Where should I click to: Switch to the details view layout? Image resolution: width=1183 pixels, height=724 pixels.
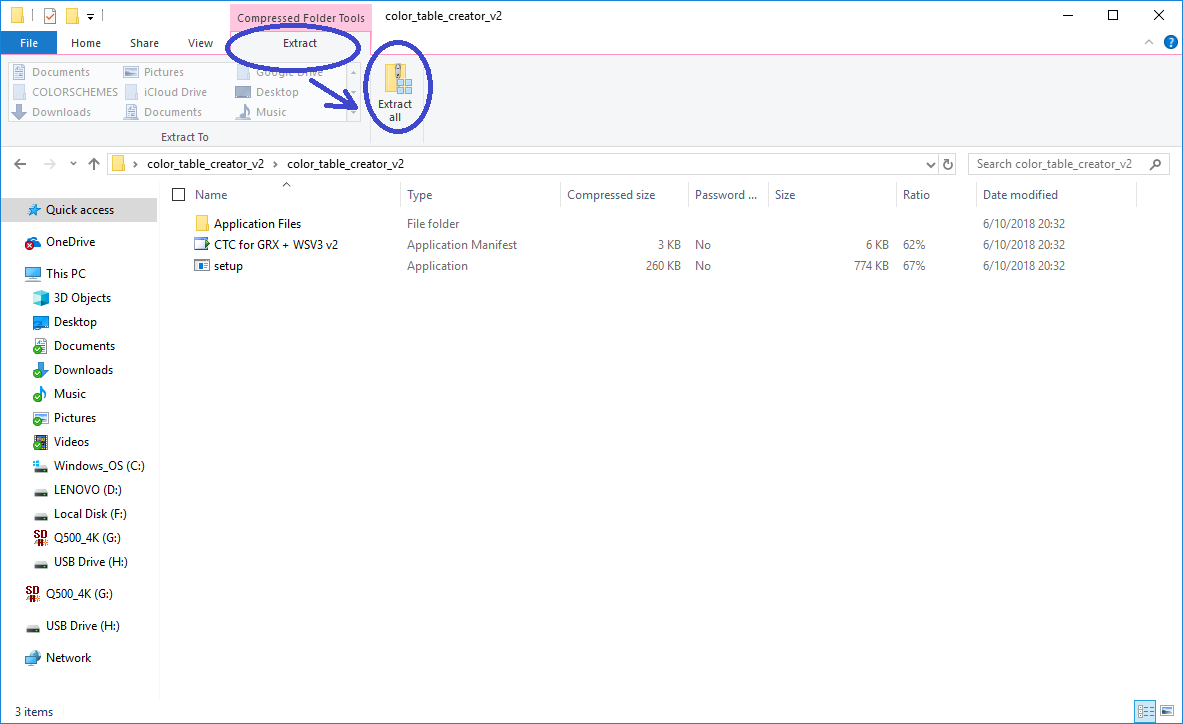coord(1145,711)
